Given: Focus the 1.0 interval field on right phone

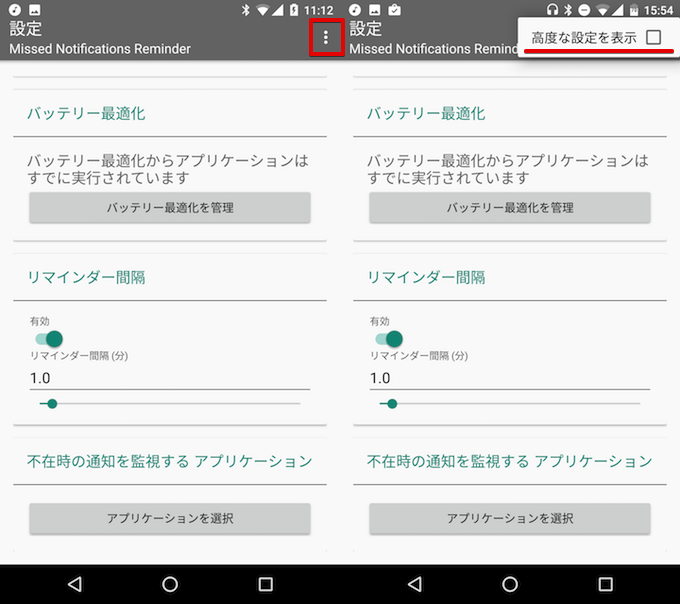Looking at the screenshot, I should 510,378.
